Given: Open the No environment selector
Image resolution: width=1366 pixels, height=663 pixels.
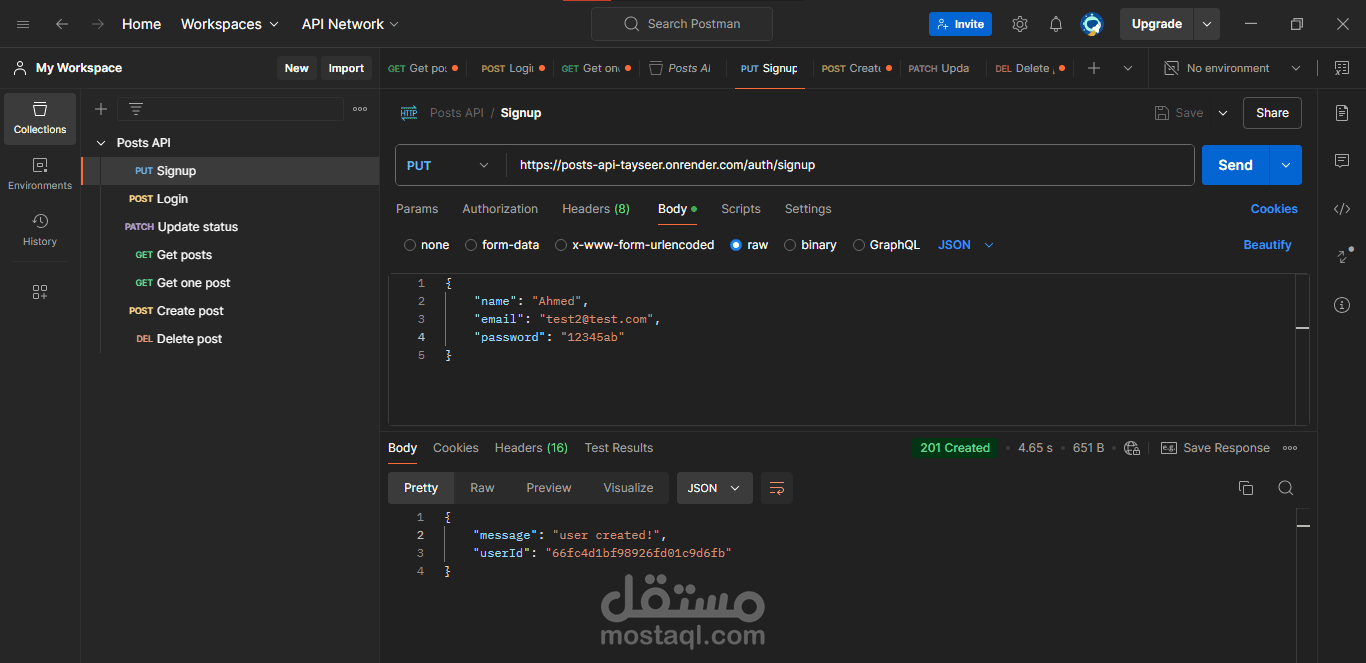Looking at the screenshot, I should [x=1232, y=68].
